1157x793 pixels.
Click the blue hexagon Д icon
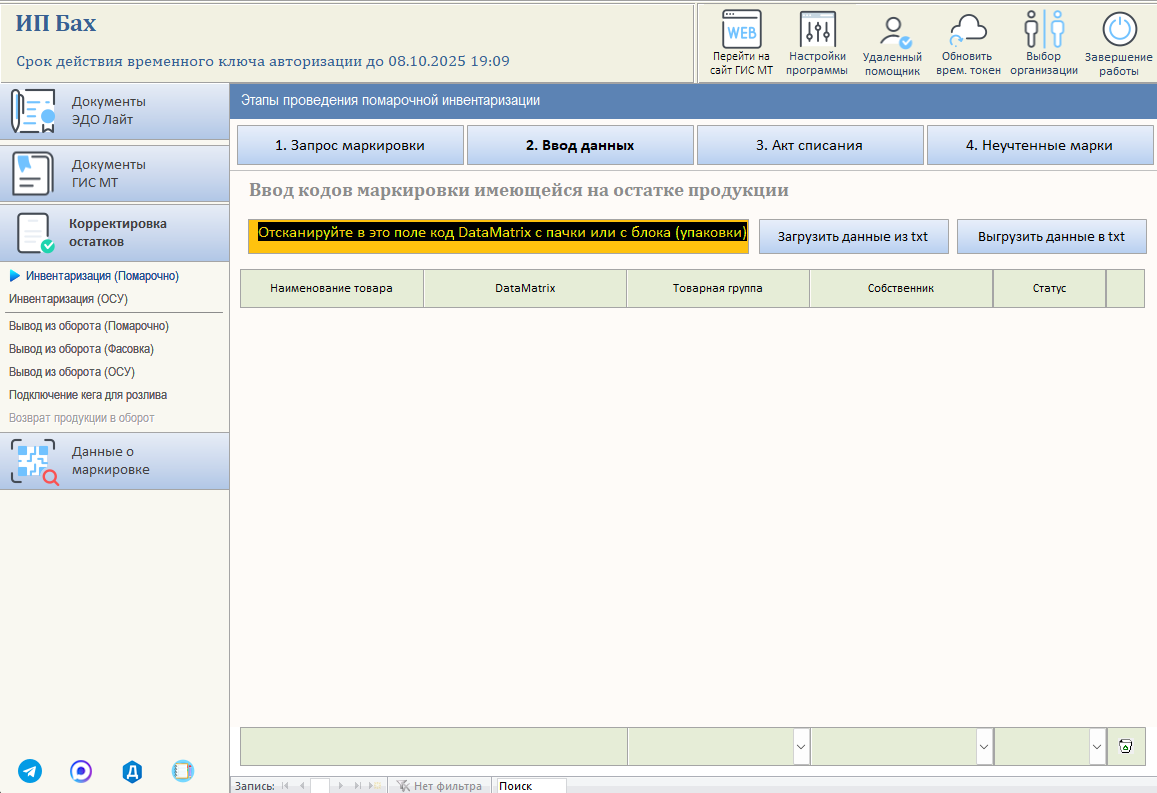click(132, 771)
